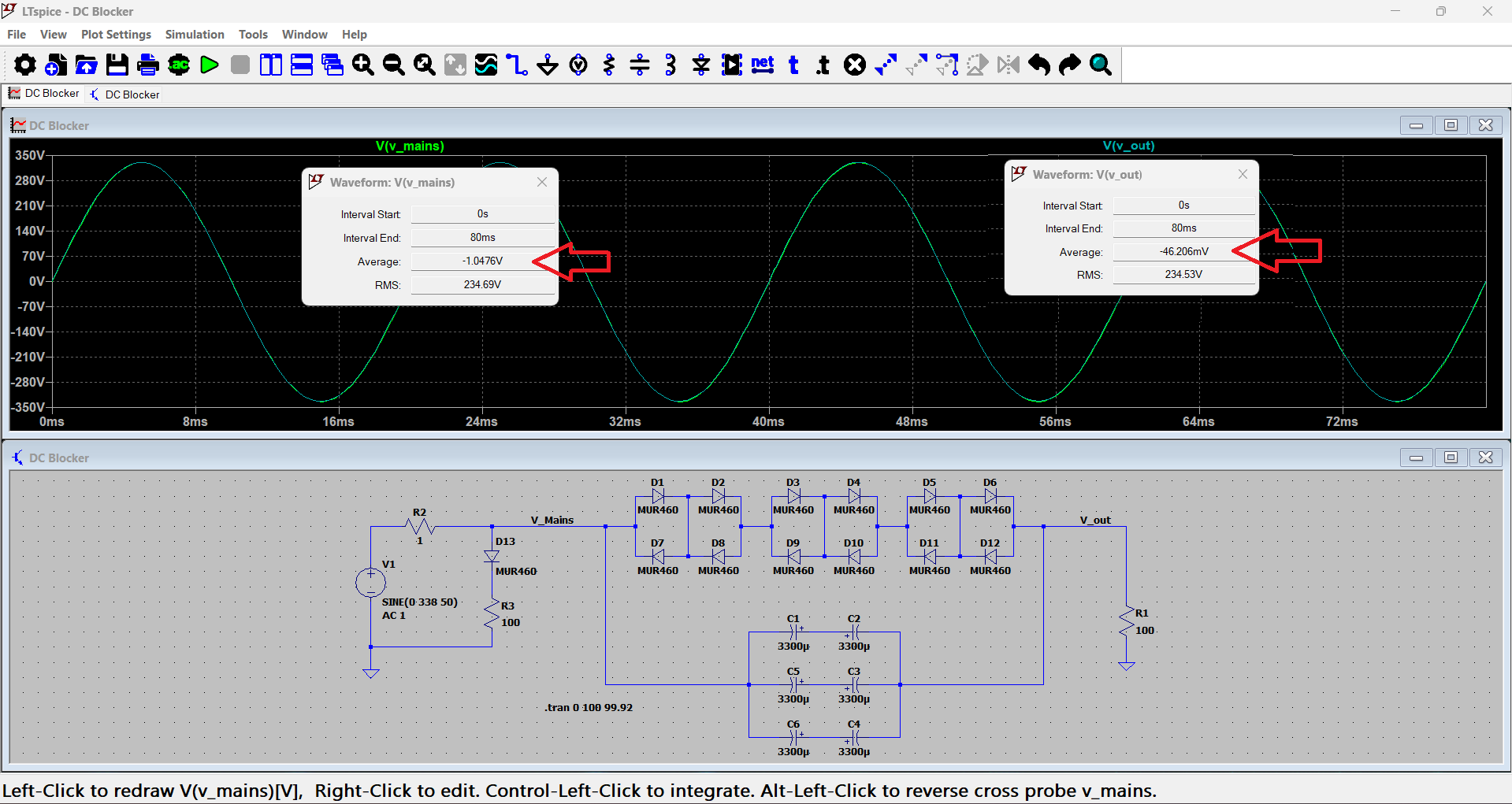This screenshot has width=1512, height=804.
Task: Toggle the waveform autorange icon
Action: 486,65
